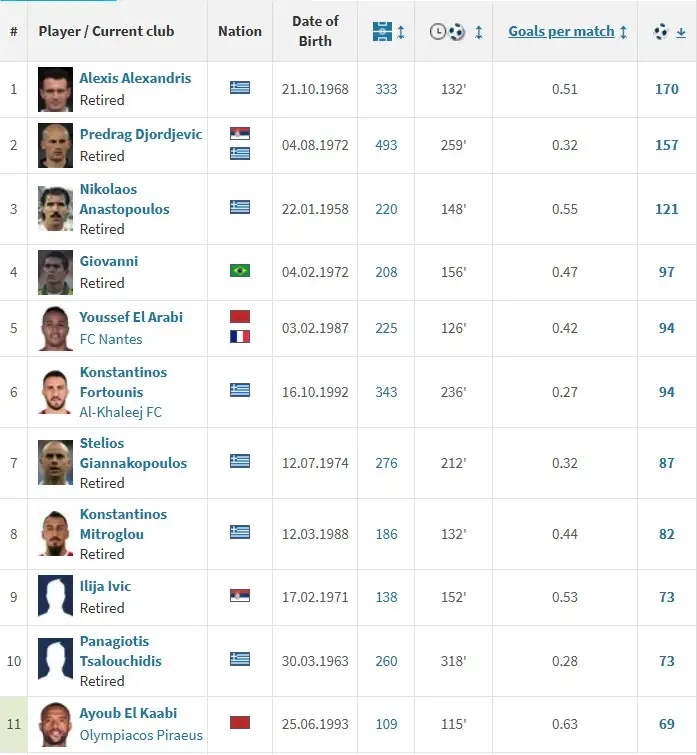697x755 pixels.
Task: Click Giovanni's player portrait
Action: [55, 272]
